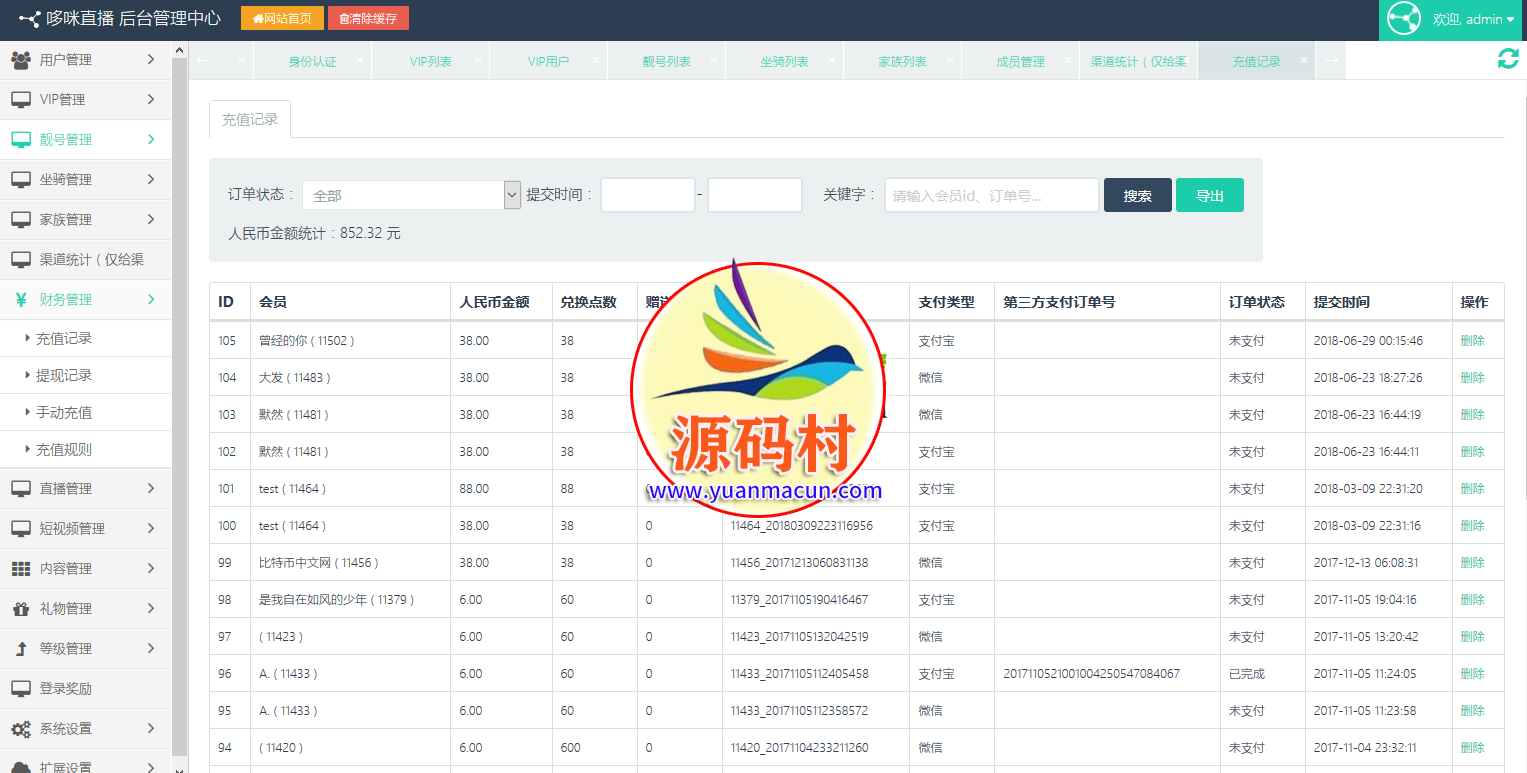
Task: Open the 订单状态 dropdown
Action: coord(411,195)
